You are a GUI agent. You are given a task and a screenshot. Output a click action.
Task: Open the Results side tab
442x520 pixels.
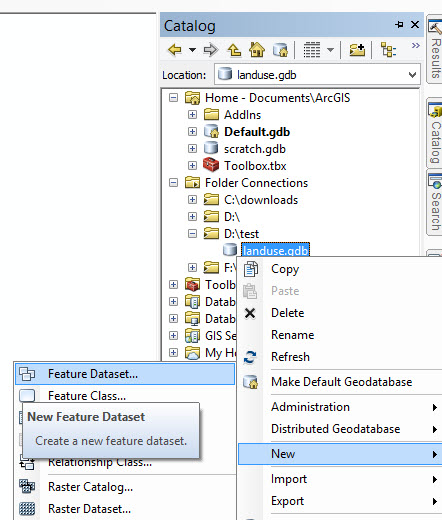tap(435, 50)
